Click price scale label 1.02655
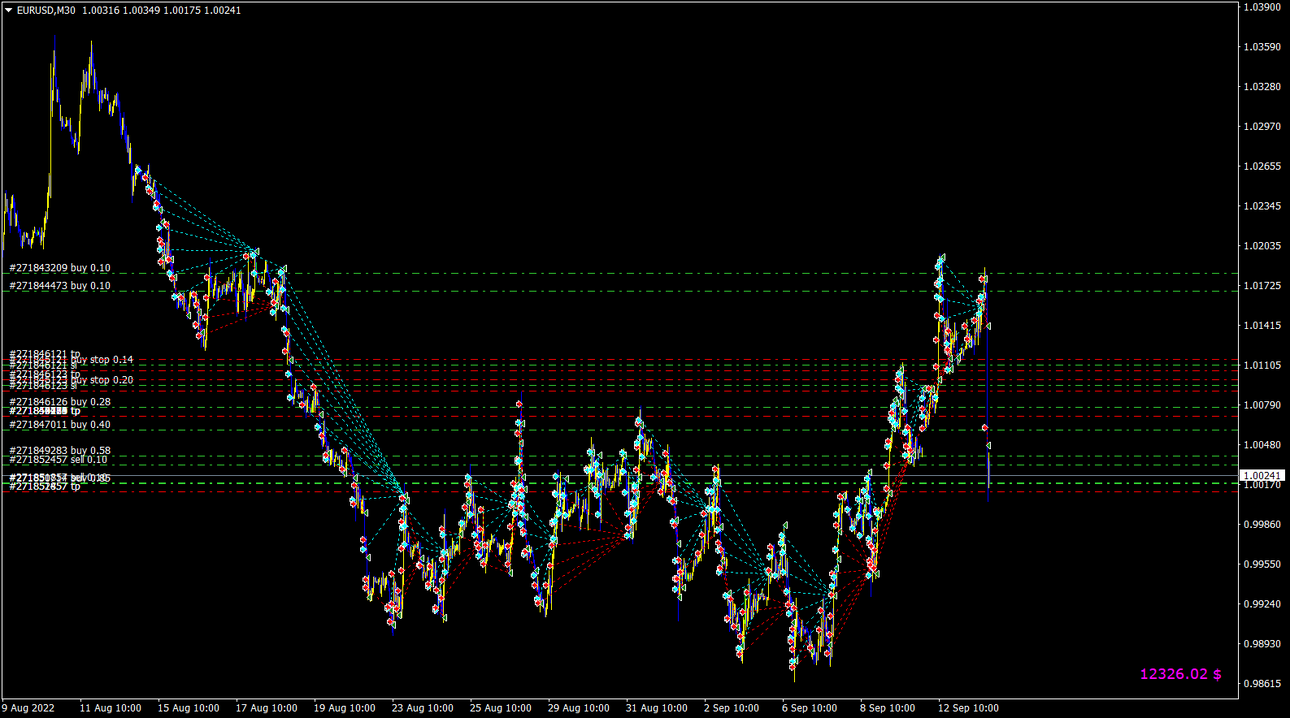Viewport: 1290px width, 718px height. (1260, 167)
